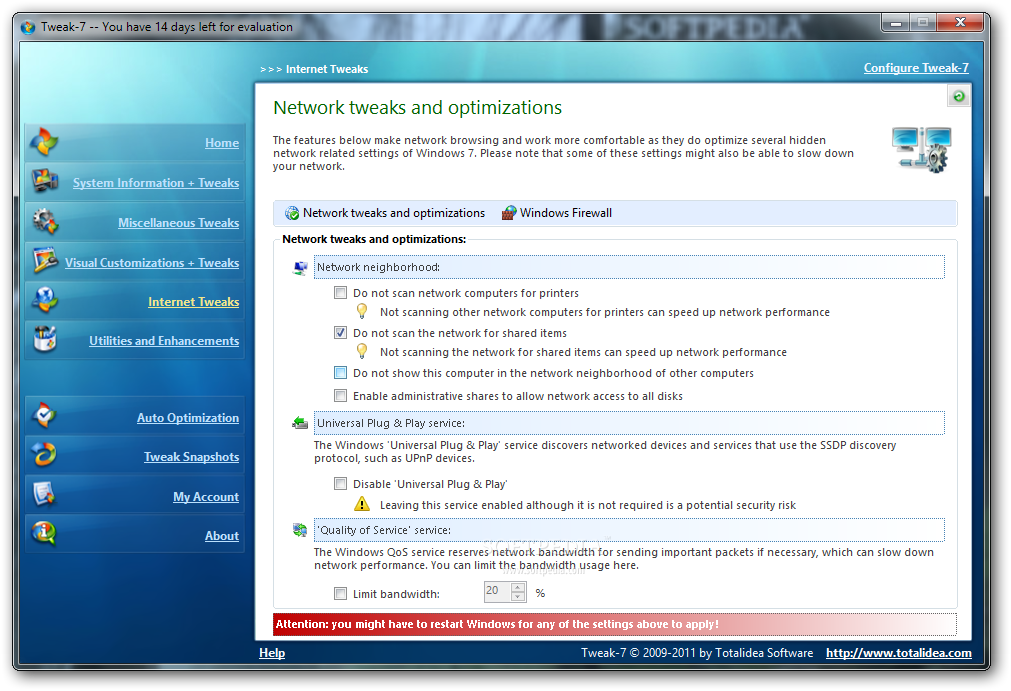The image size is (1011, 691).
Task: Click the bandwidth percentage input field
Action: point(498,592)
